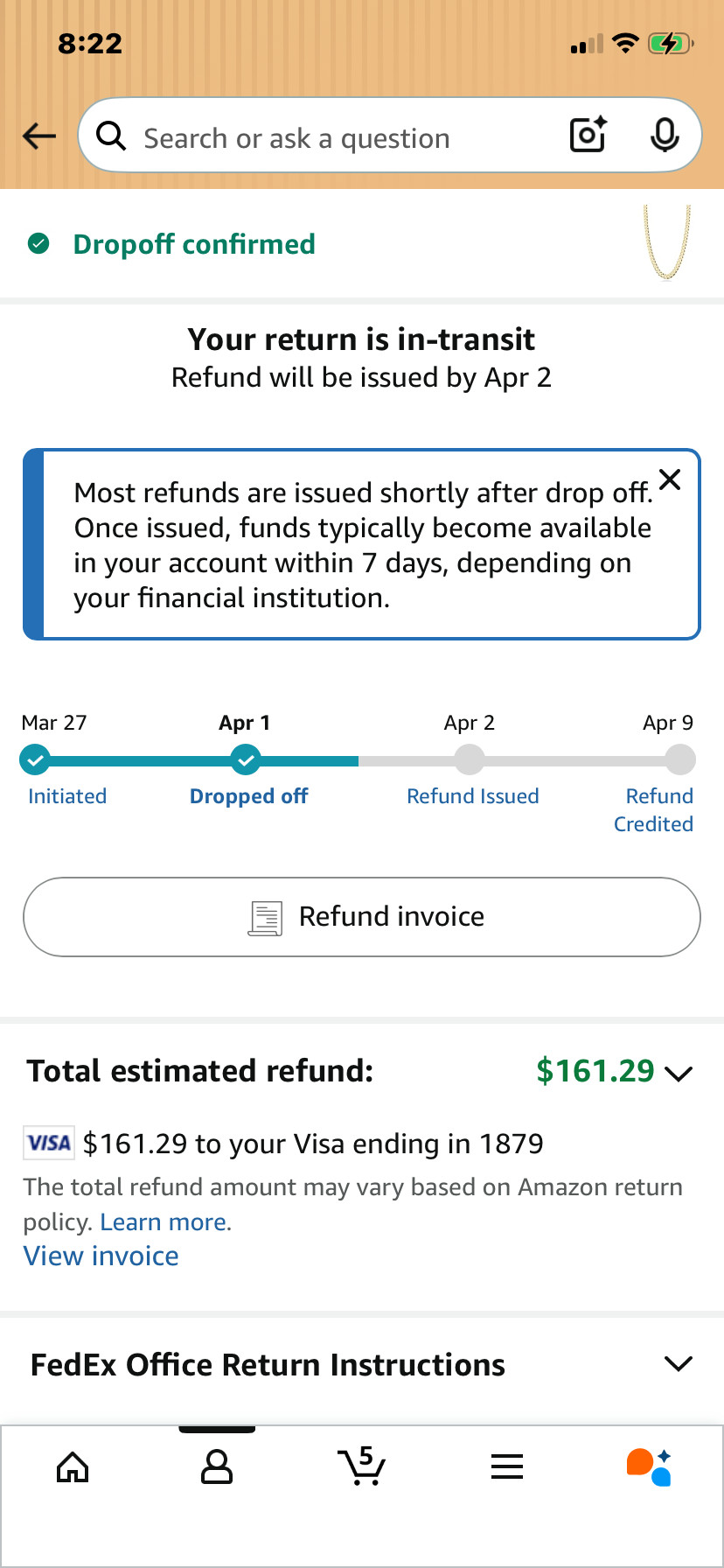
Task: Open the Rufus AI assistant icon
Action: 650,1466
